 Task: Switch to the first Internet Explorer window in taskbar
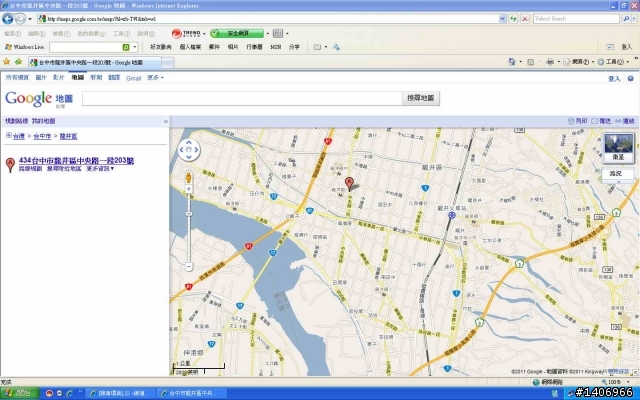click(122, 393)
